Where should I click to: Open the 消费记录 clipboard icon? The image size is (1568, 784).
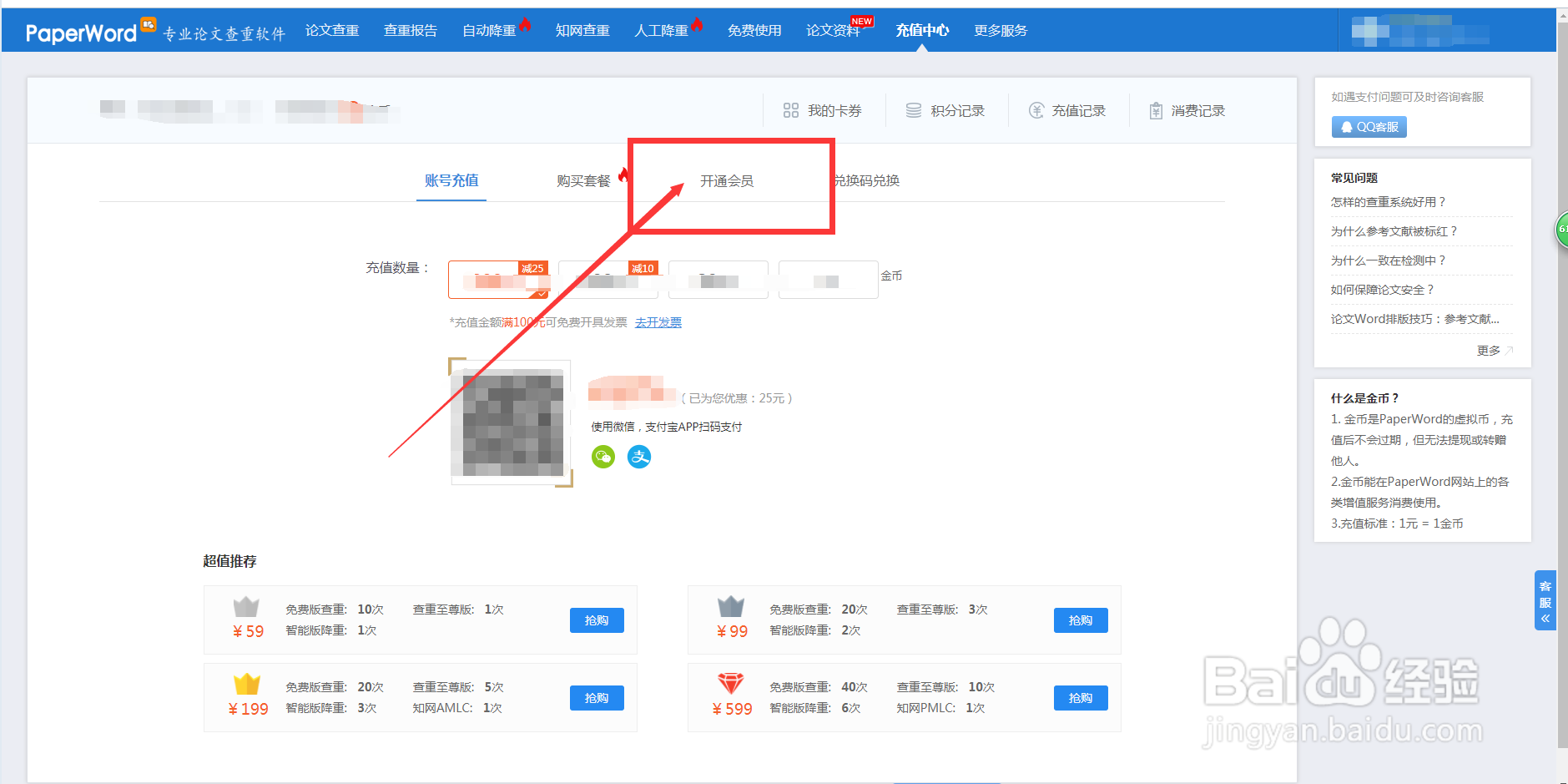(x=1156, y=110)
